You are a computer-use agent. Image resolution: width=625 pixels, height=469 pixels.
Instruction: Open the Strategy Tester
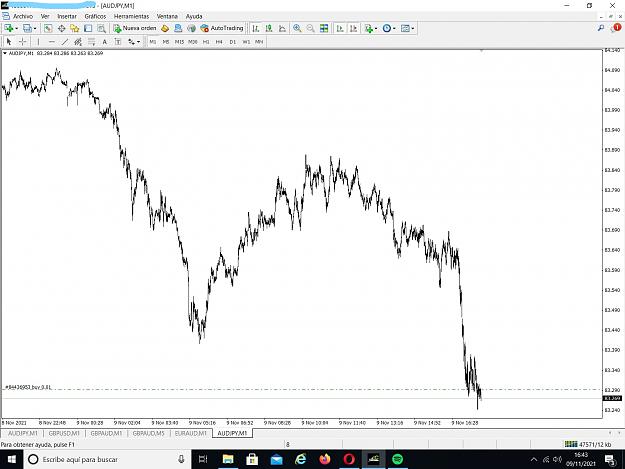101,28
